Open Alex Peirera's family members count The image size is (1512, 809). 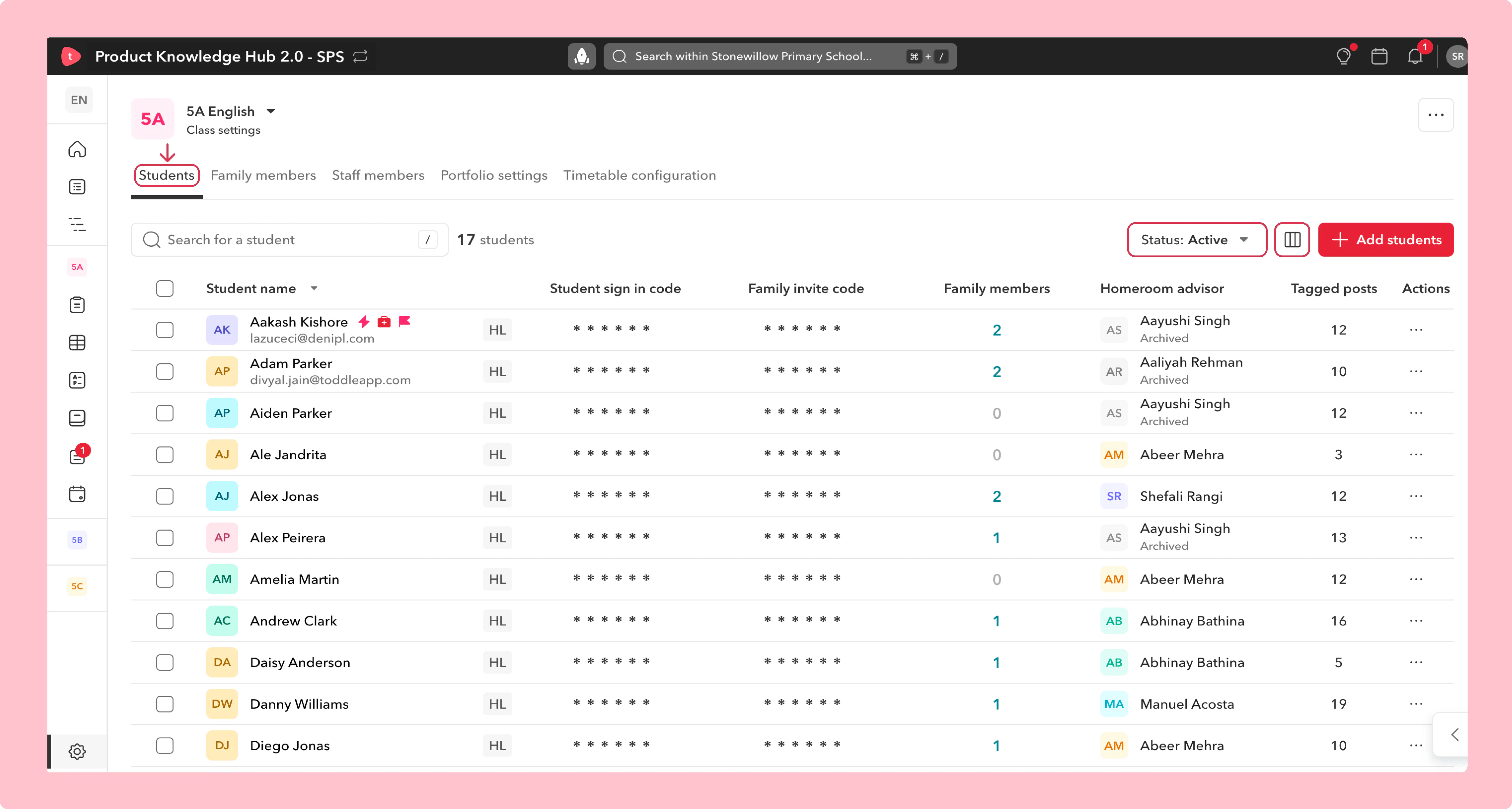(997, 538)
